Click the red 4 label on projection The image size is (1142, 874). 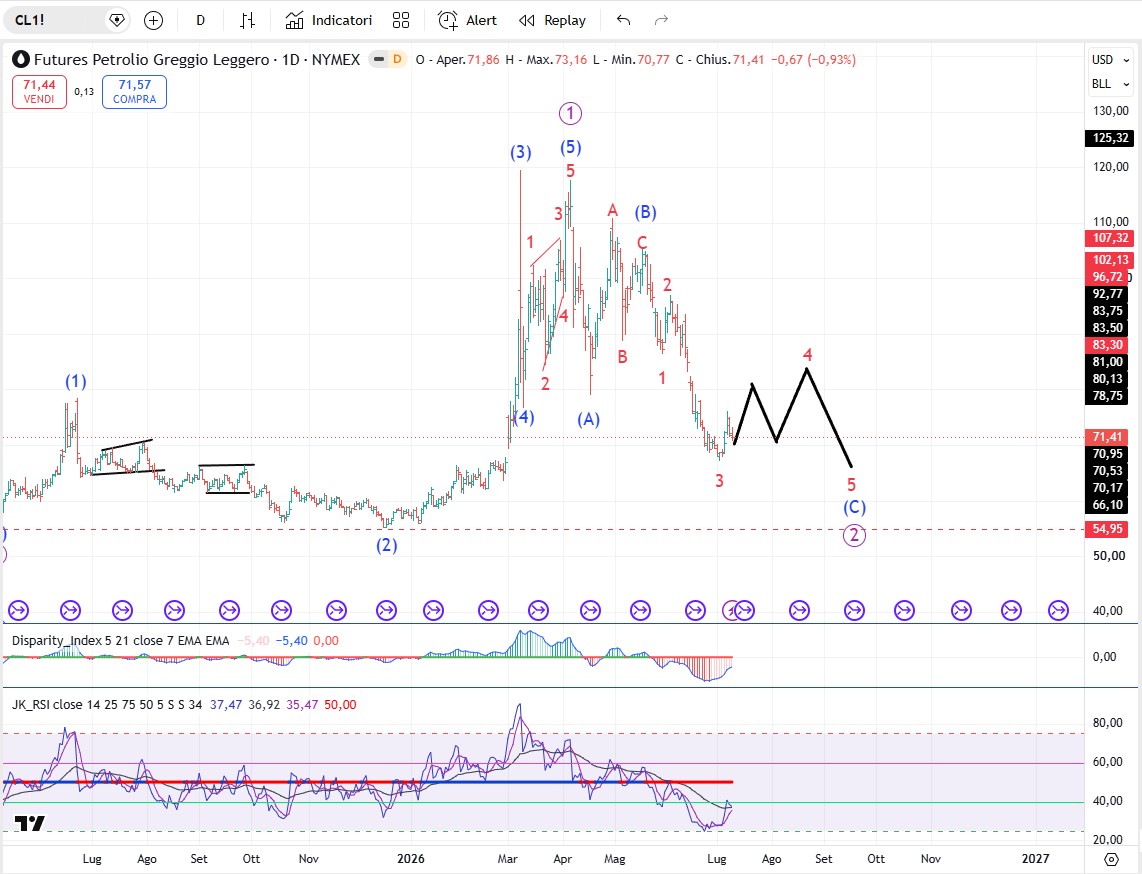click(807, 355)
